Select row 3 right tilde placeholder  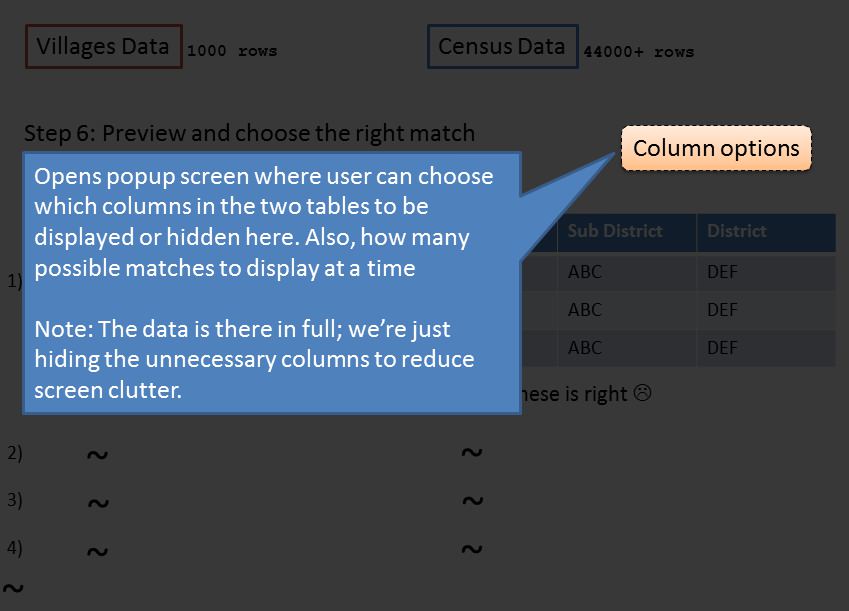(x=473, y=500)
